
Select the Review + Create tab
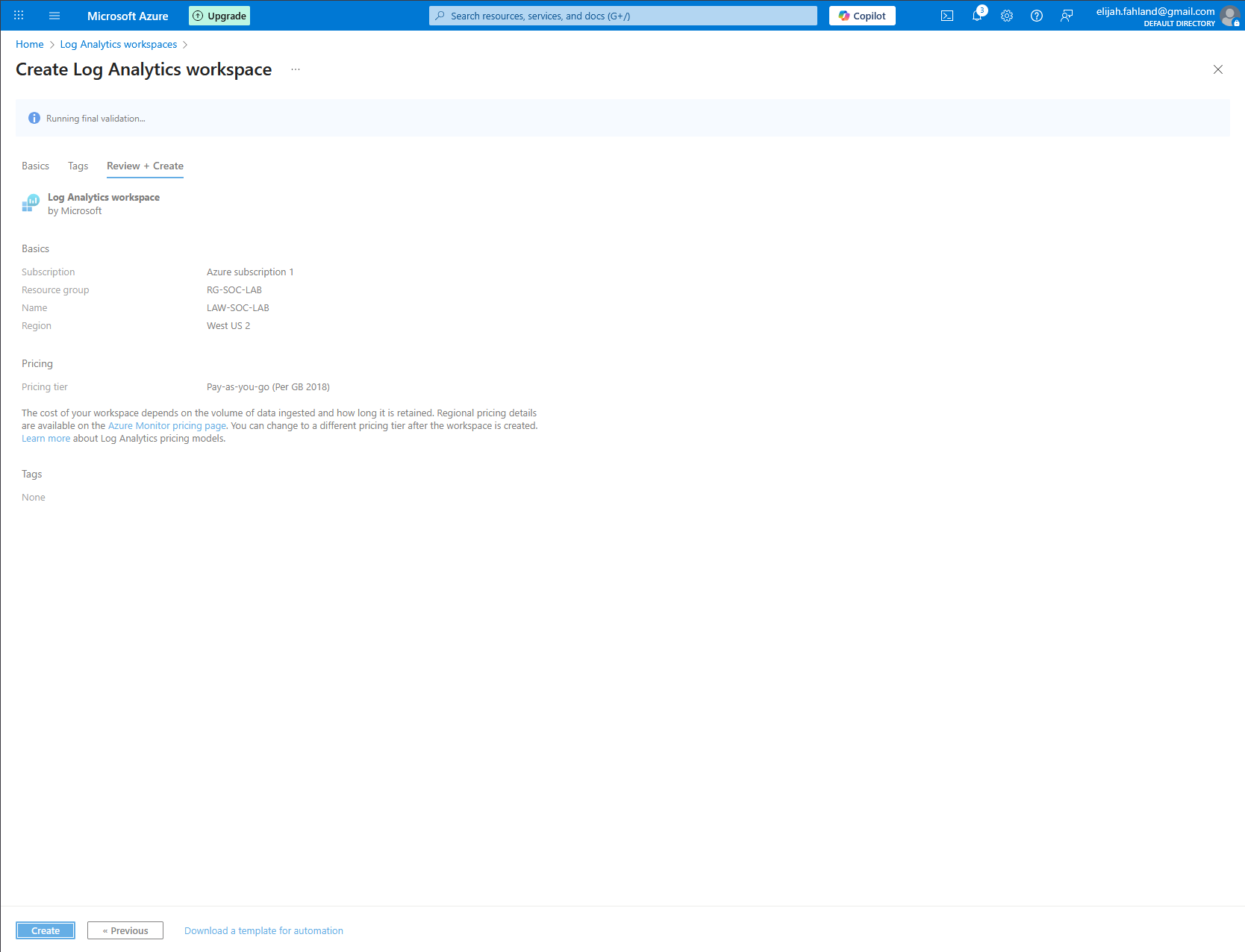click(x=145, y=166)
